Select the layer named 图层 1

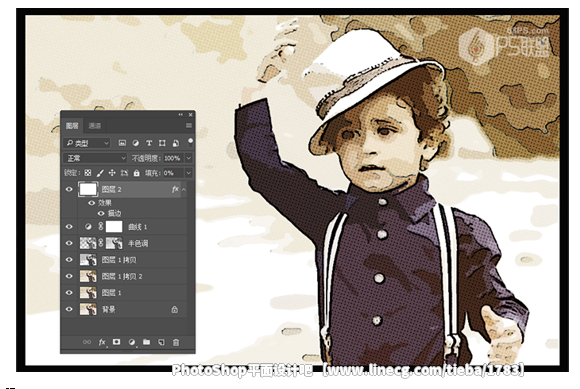[111, 292]
